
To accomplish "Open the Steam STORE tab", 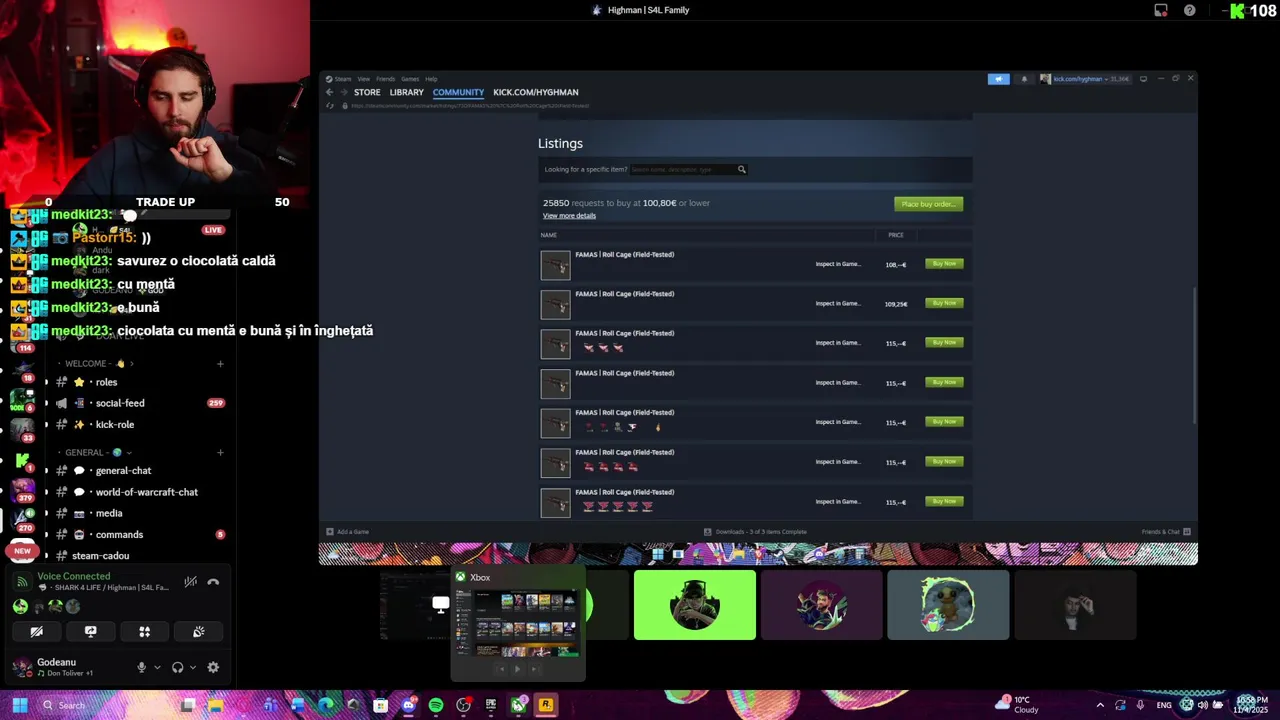I will point(367,92).
